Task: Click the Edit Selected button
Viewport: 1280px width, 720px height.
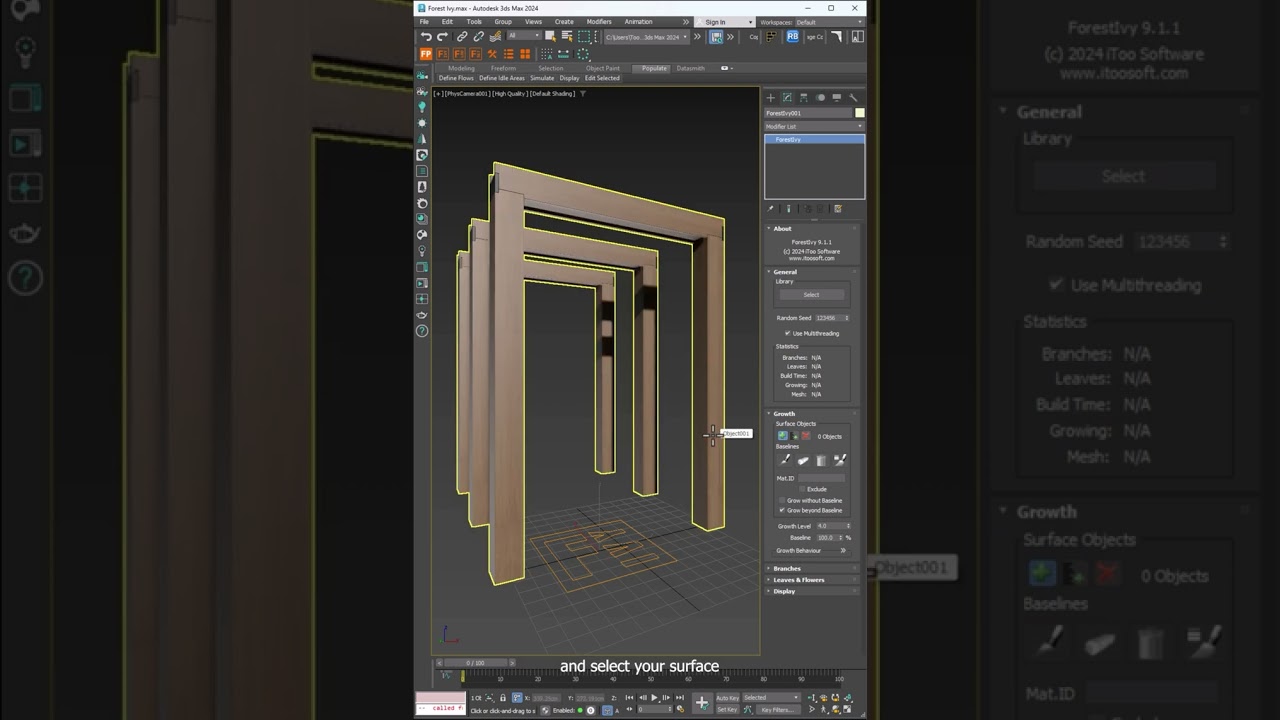Action: coord(602,78)
